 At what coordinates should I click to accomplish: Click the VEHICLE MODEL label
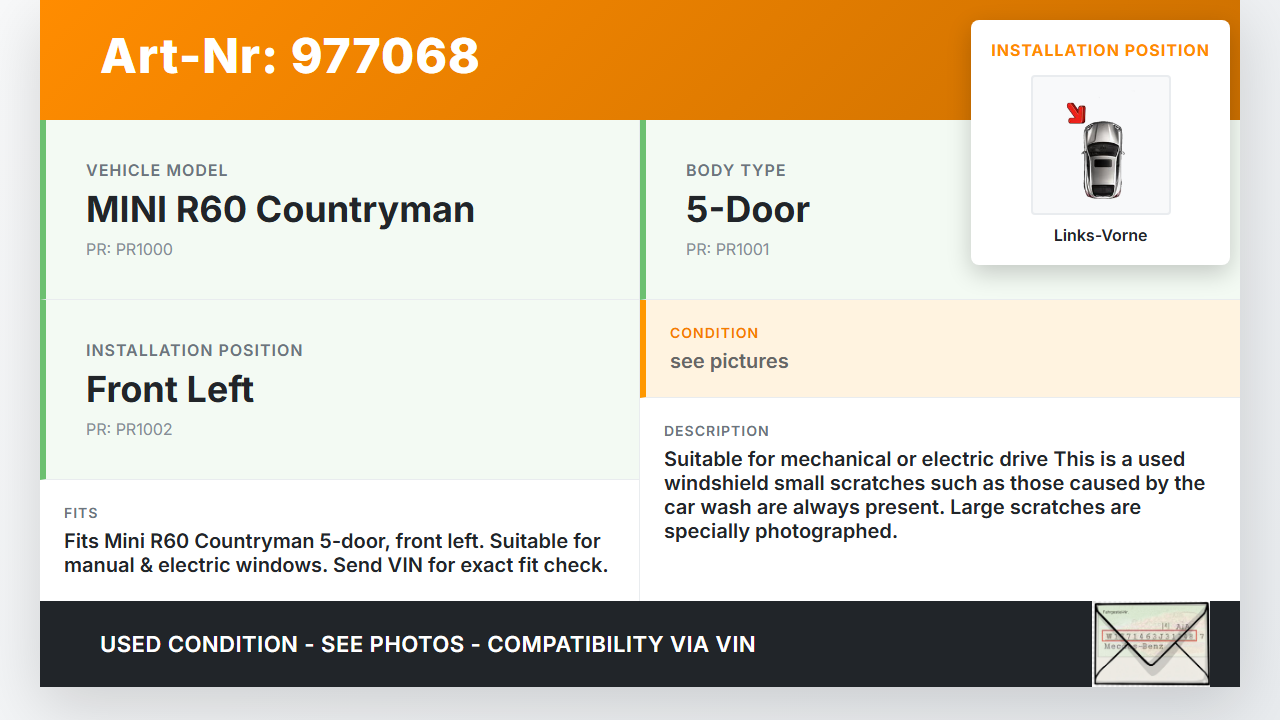tap(157, 170)
